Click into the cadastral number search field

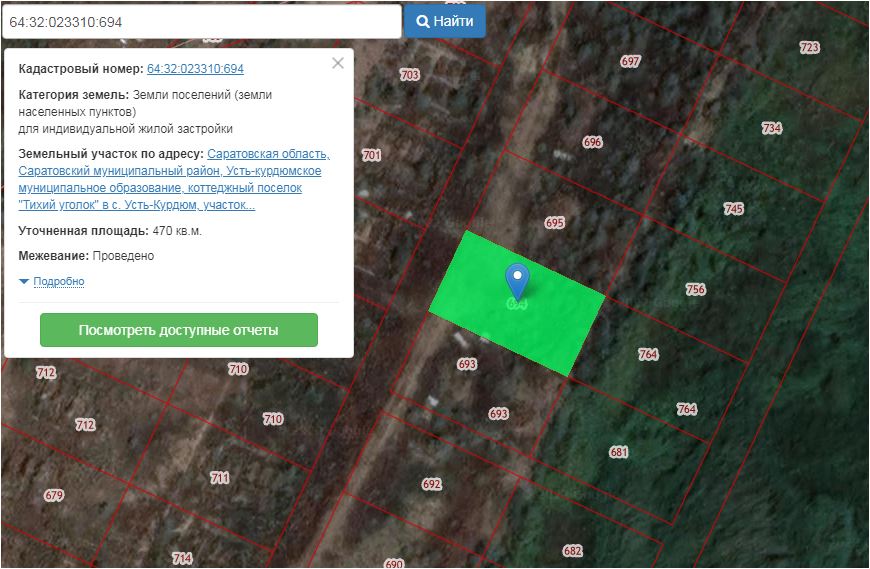200,21
